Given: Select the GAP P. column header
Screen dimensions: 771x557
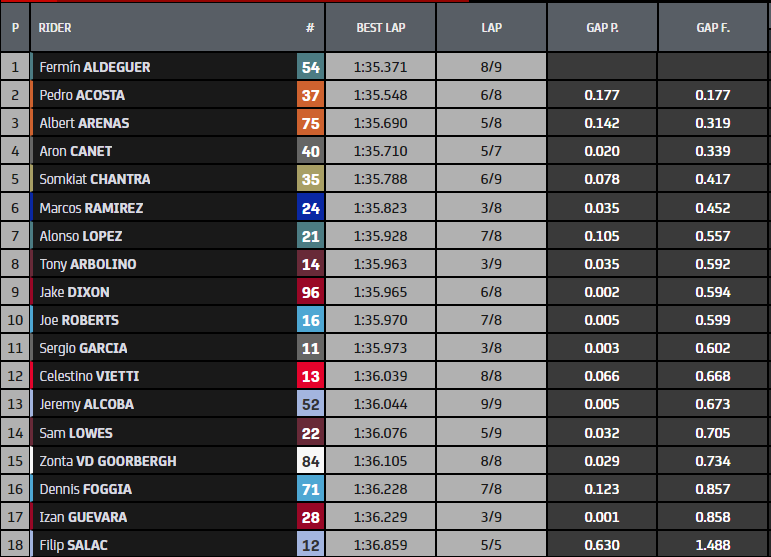Looking at the screenshot, I should point(602,28).
